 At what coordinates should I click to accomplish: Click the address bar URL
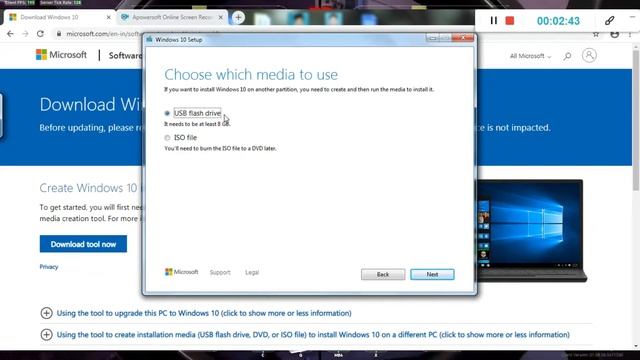pyautogui.click(x=103, y=34)
